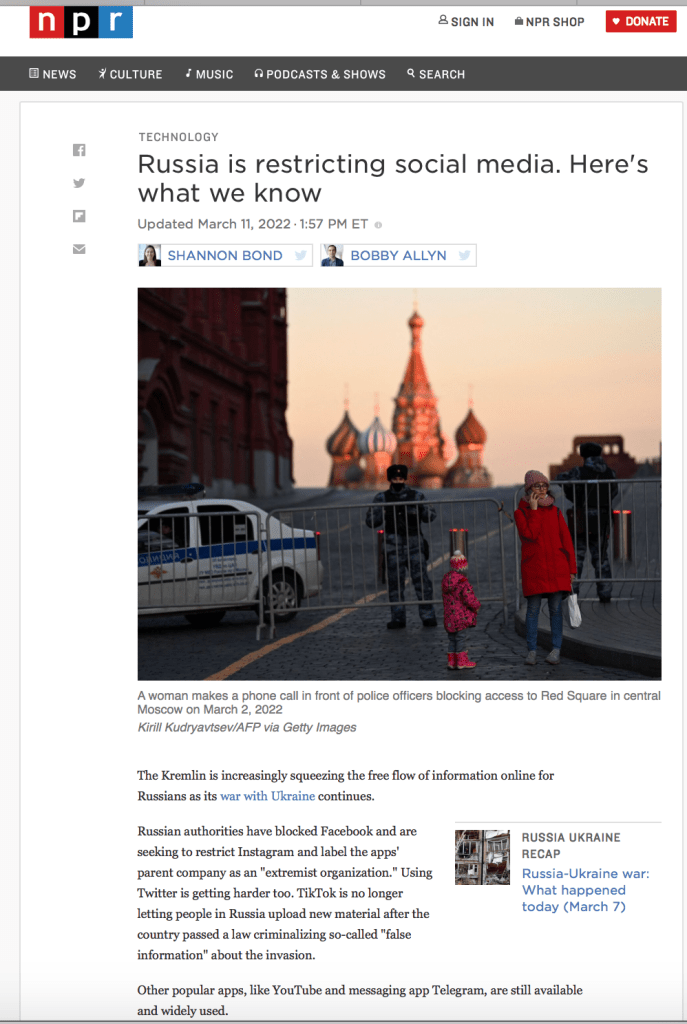Open the Search option in navigation
The image size is (687, 1024).
tap(436, 74)
